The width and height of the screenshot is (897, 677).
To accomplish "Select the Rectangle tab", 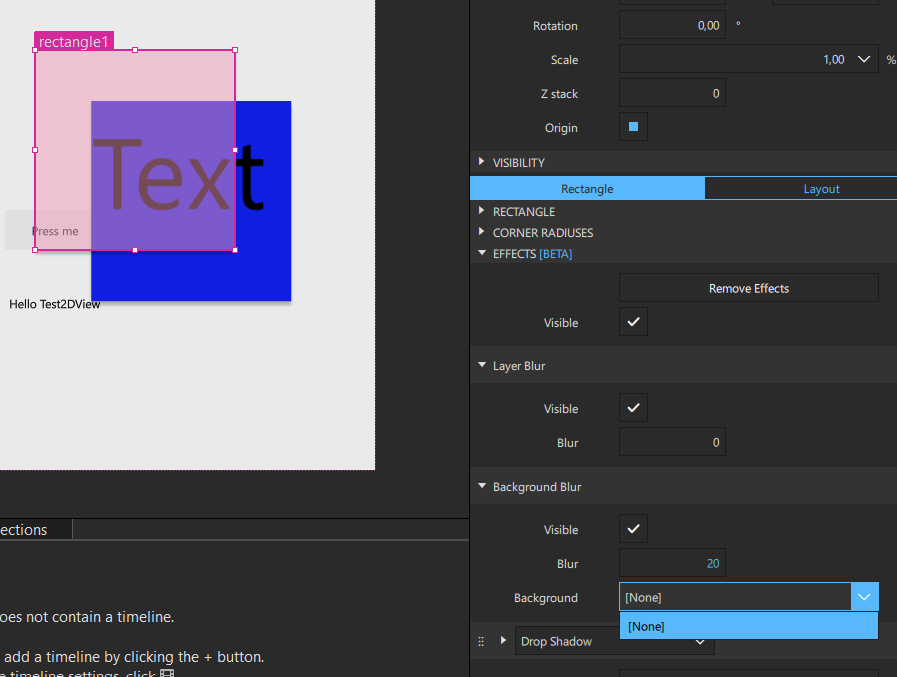I will [587, 189].
